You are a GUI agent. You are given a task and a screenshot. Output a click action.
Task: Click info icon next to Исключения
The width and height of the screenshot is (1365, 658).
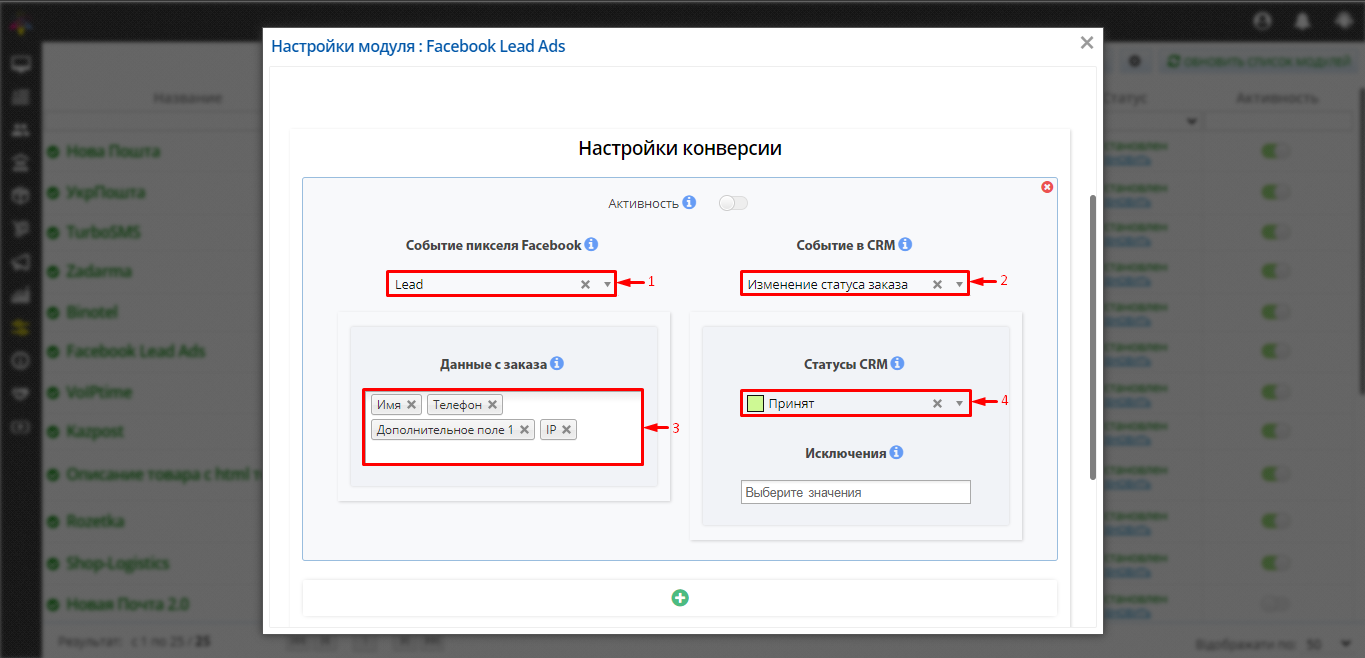click(x=896, y=453)
